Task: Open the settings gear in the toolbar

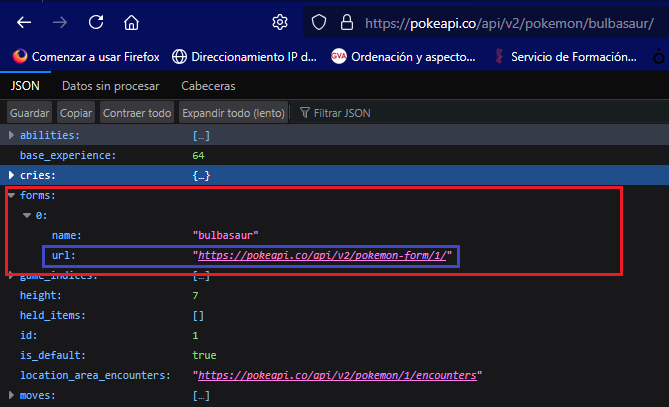Action: pyautogui.click(x=280, y=22)
